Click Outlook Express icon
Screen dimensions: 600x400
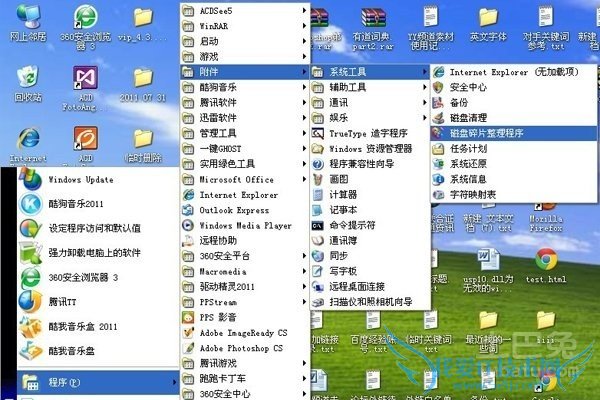188,210
